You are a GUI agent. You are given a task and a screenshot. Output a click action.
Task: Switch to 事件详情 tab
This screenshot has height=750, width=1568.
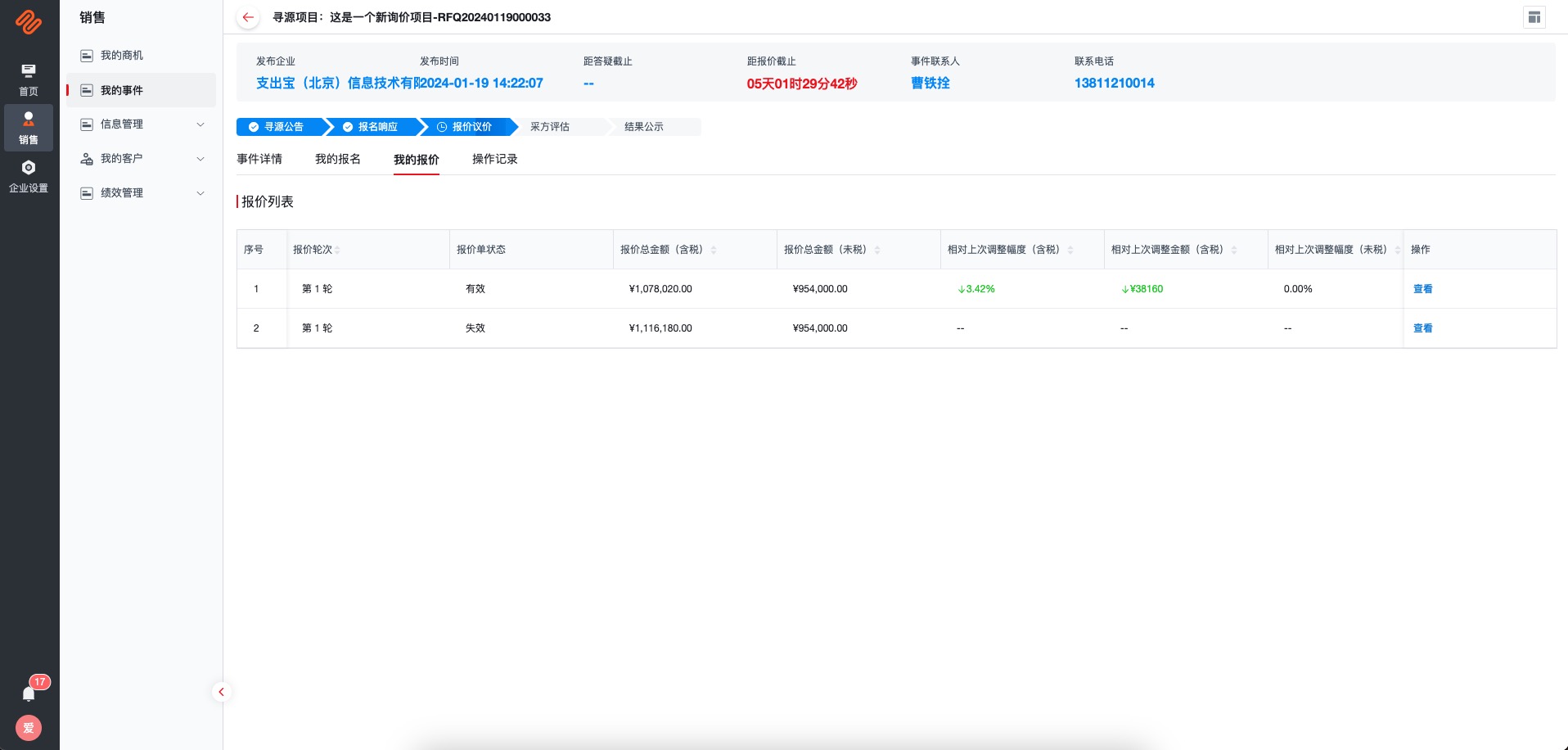click(259, 159)
